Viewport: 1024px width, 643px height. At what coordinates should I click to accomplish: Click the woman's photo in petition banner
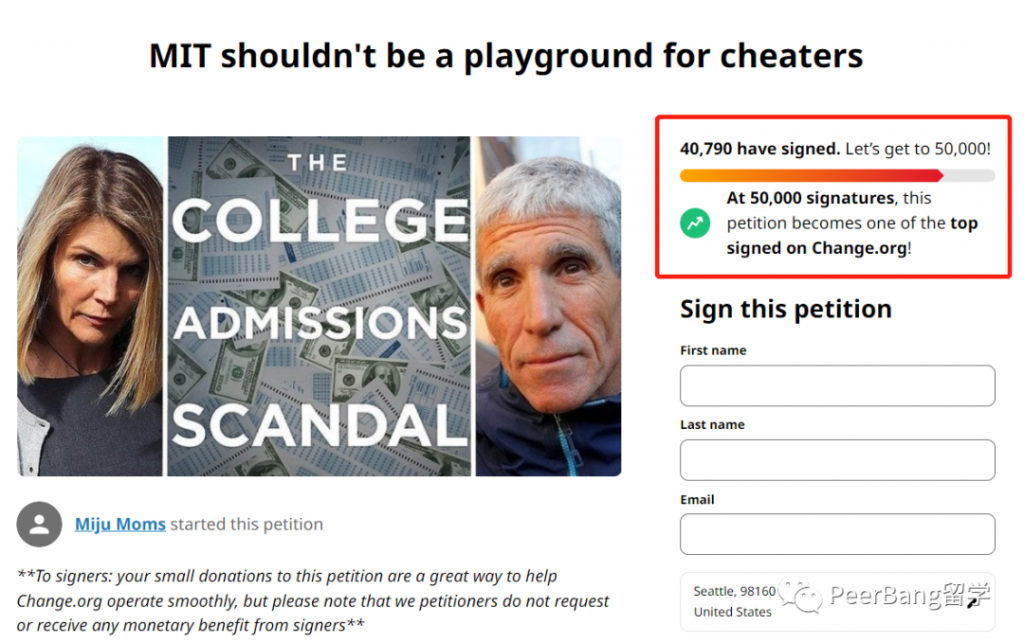(90, 306)
